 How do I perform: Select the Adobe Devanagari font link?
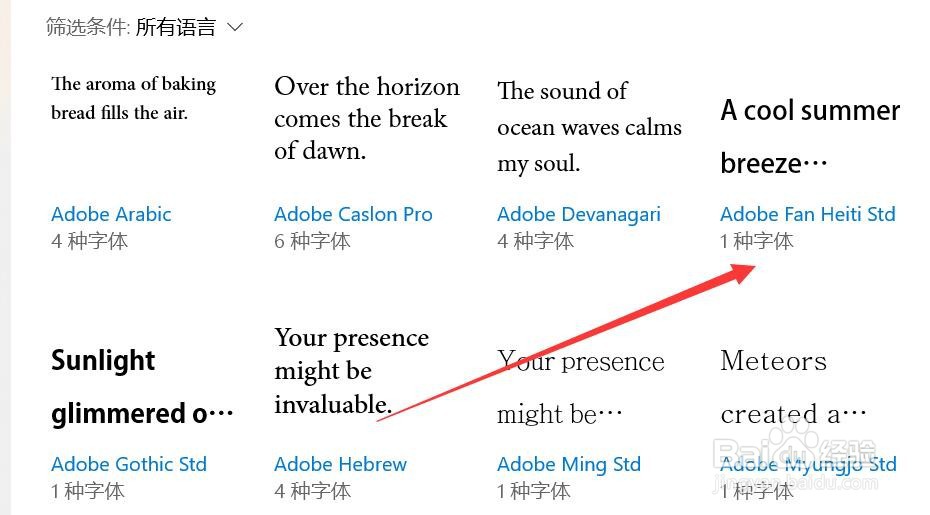point(579,215)
